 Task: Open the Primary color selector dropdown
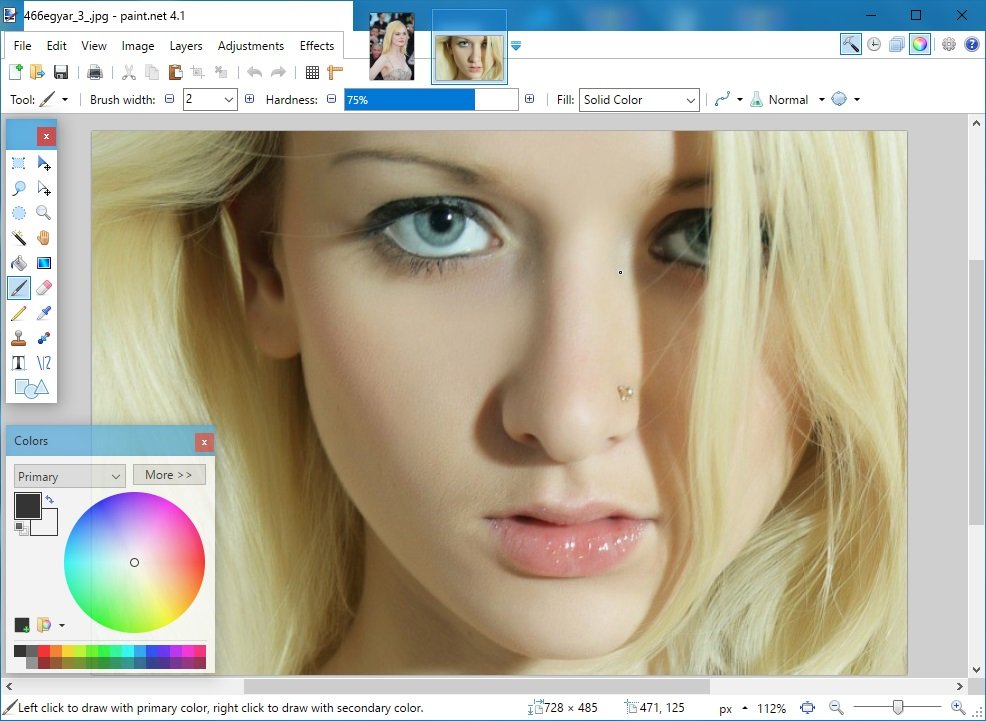click(x=69, y=476)
